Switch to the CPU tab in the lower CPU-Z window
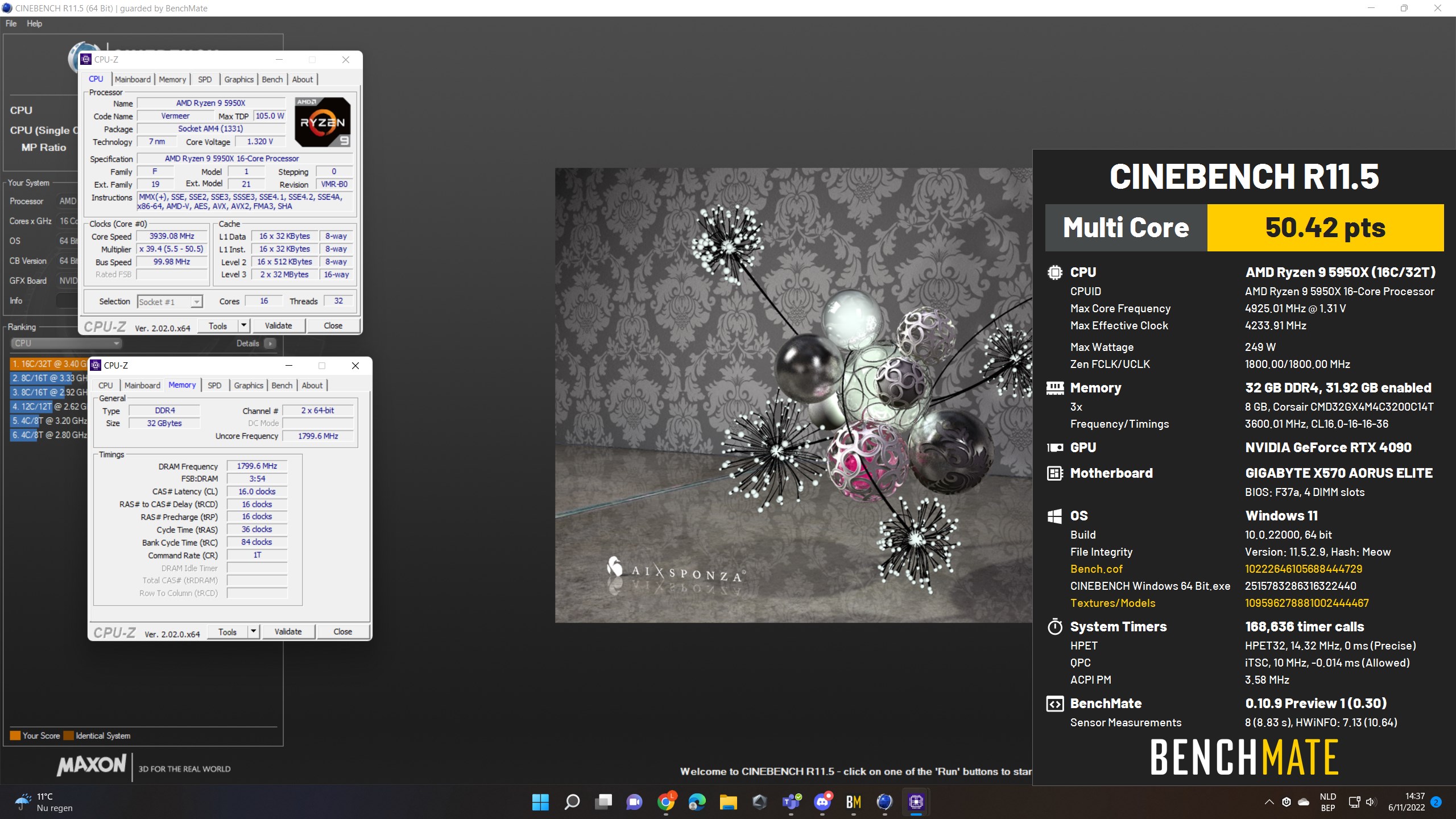Image resolution: width=1456 pixels, height=819 pixels. coord(106,385)
